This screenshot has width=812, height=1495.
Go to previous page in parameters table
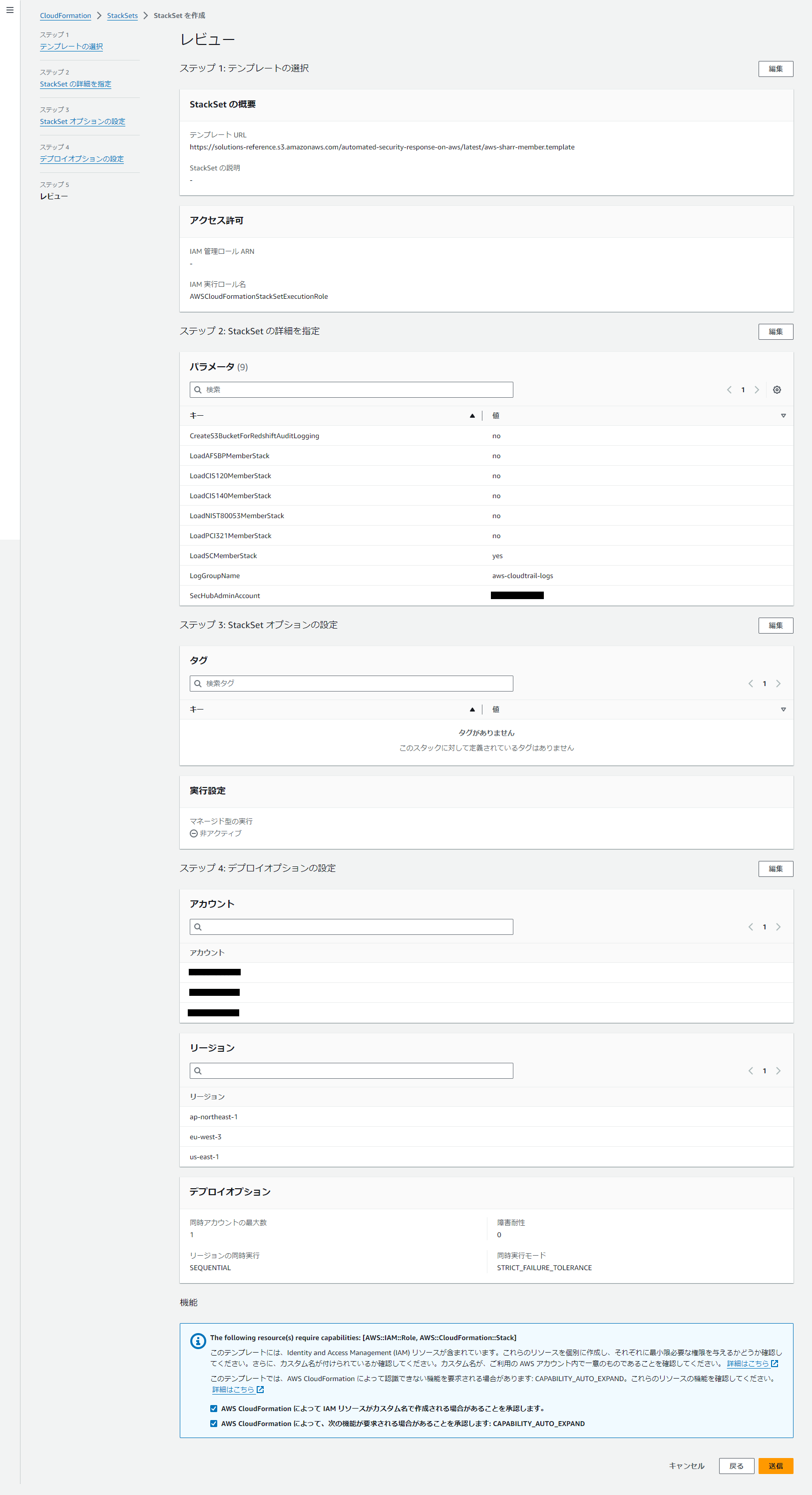pyautogui.click(x=729, y=390)
